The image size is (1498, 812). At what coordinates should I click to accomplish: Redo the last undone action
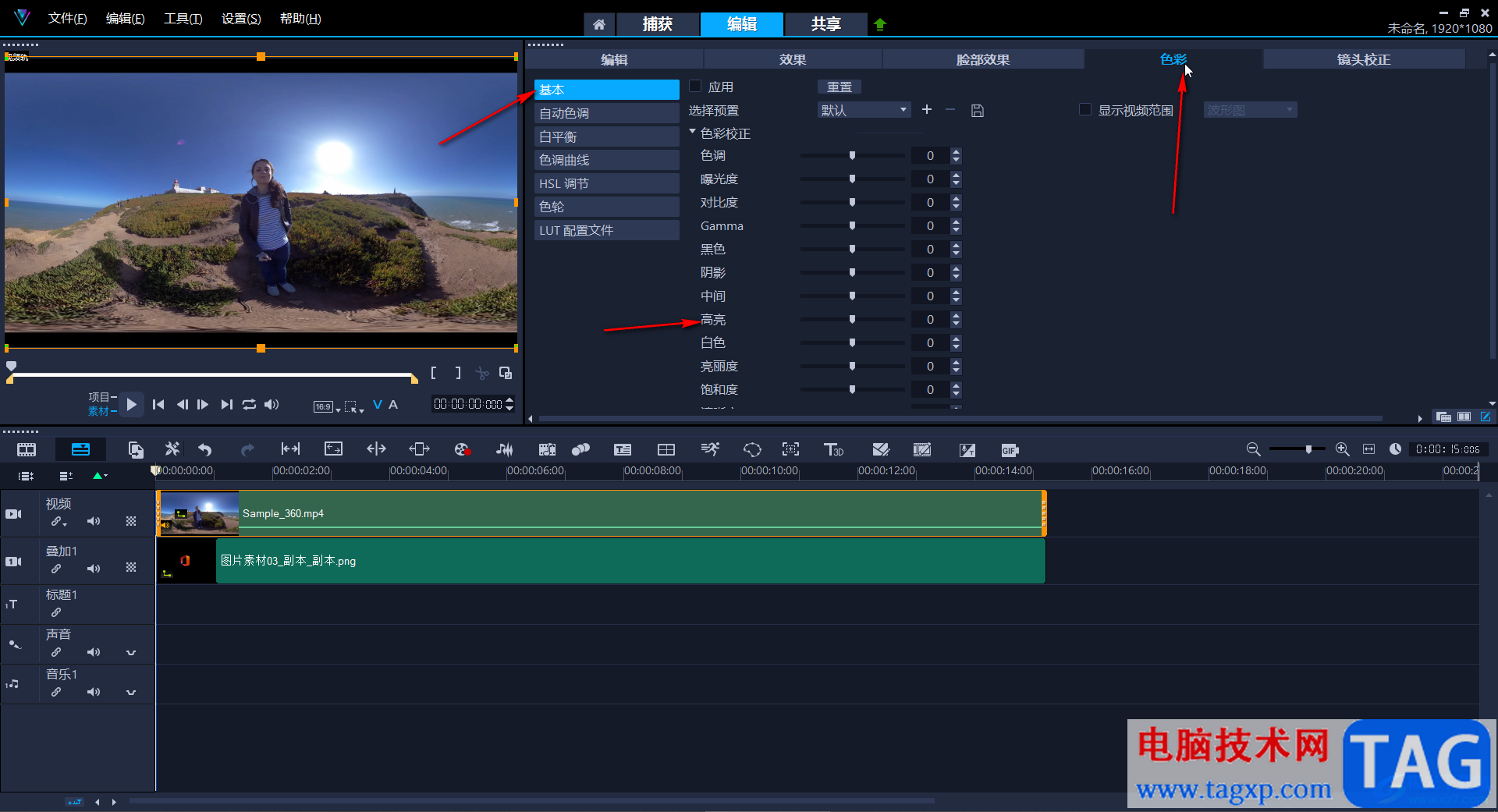247,449
